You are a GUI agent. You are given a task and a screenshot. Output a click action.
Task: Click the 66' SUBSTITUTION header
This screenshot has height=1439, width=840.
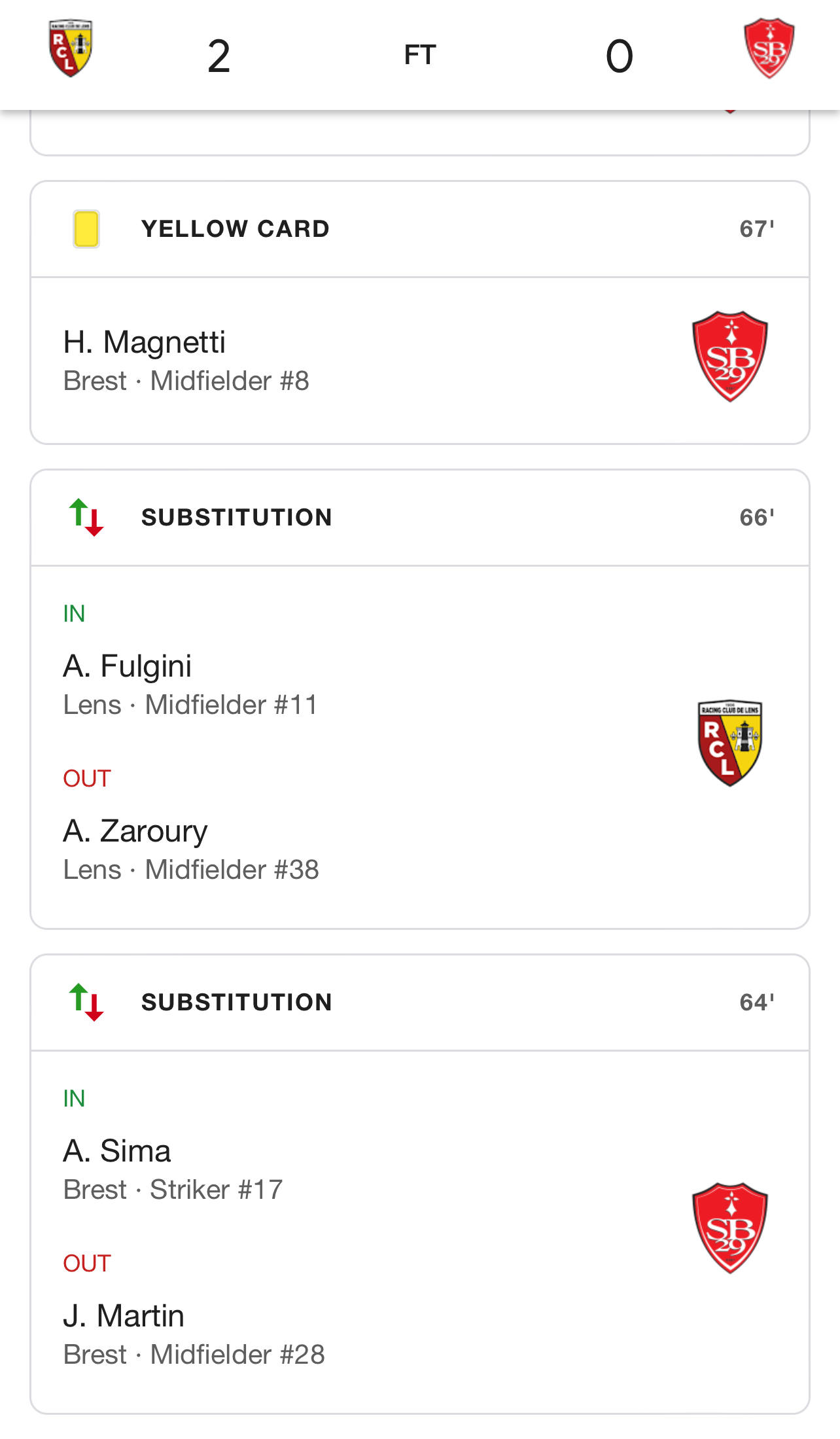420,518
